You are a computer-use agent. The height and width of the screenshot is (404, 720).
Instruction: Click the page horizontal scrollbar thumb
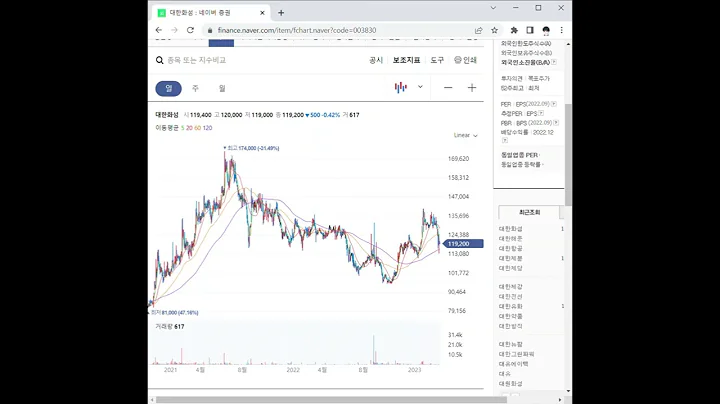[x=331, y=400]
